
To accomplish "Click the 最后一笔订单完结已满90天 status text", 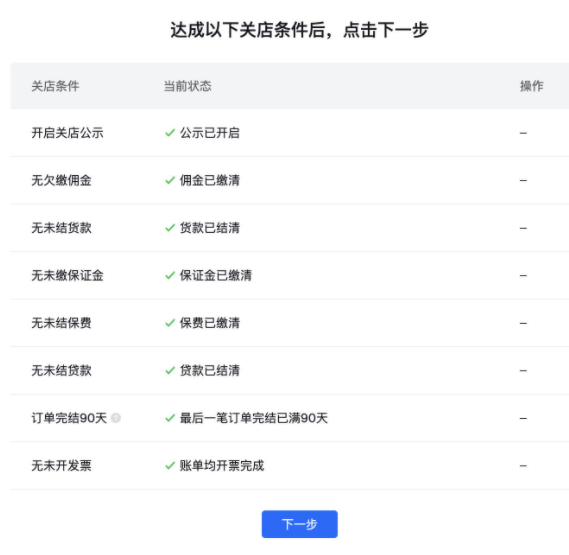I will (254, 418).
